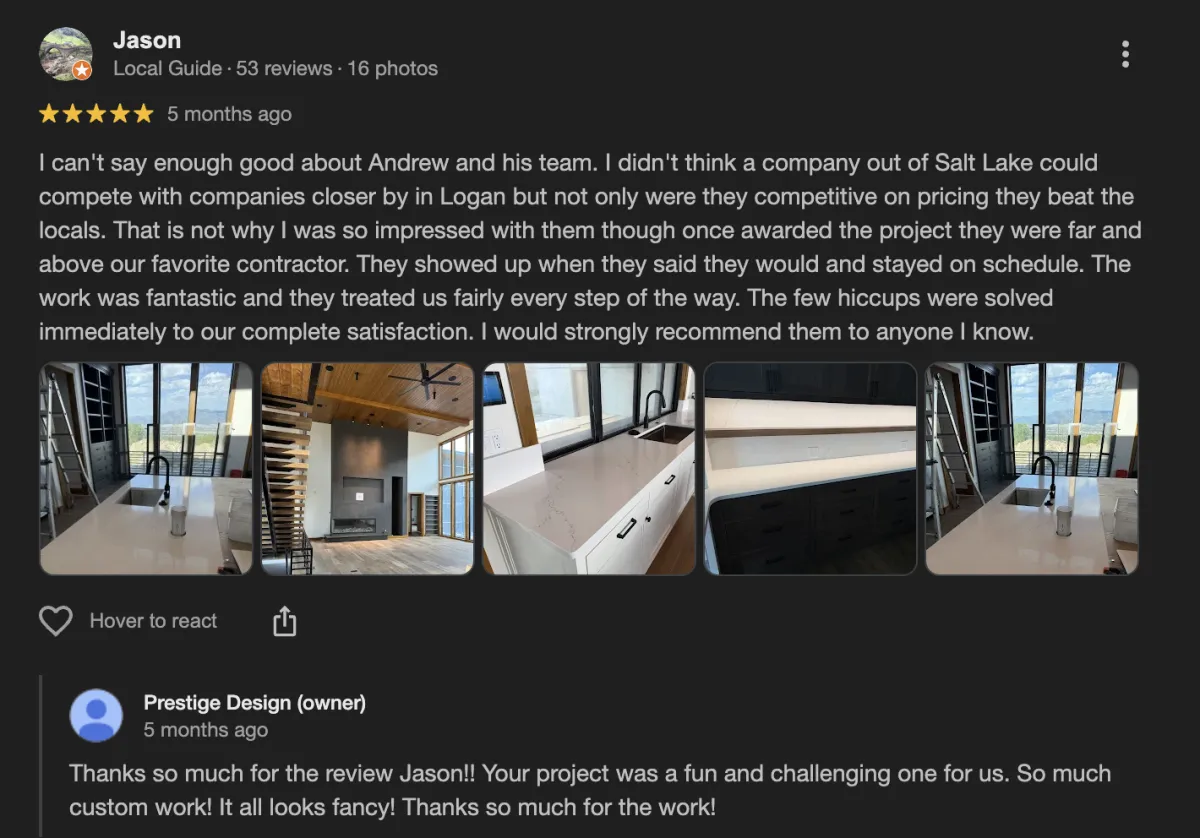Open the first review photo thumbnail

[x=146, y=468]
